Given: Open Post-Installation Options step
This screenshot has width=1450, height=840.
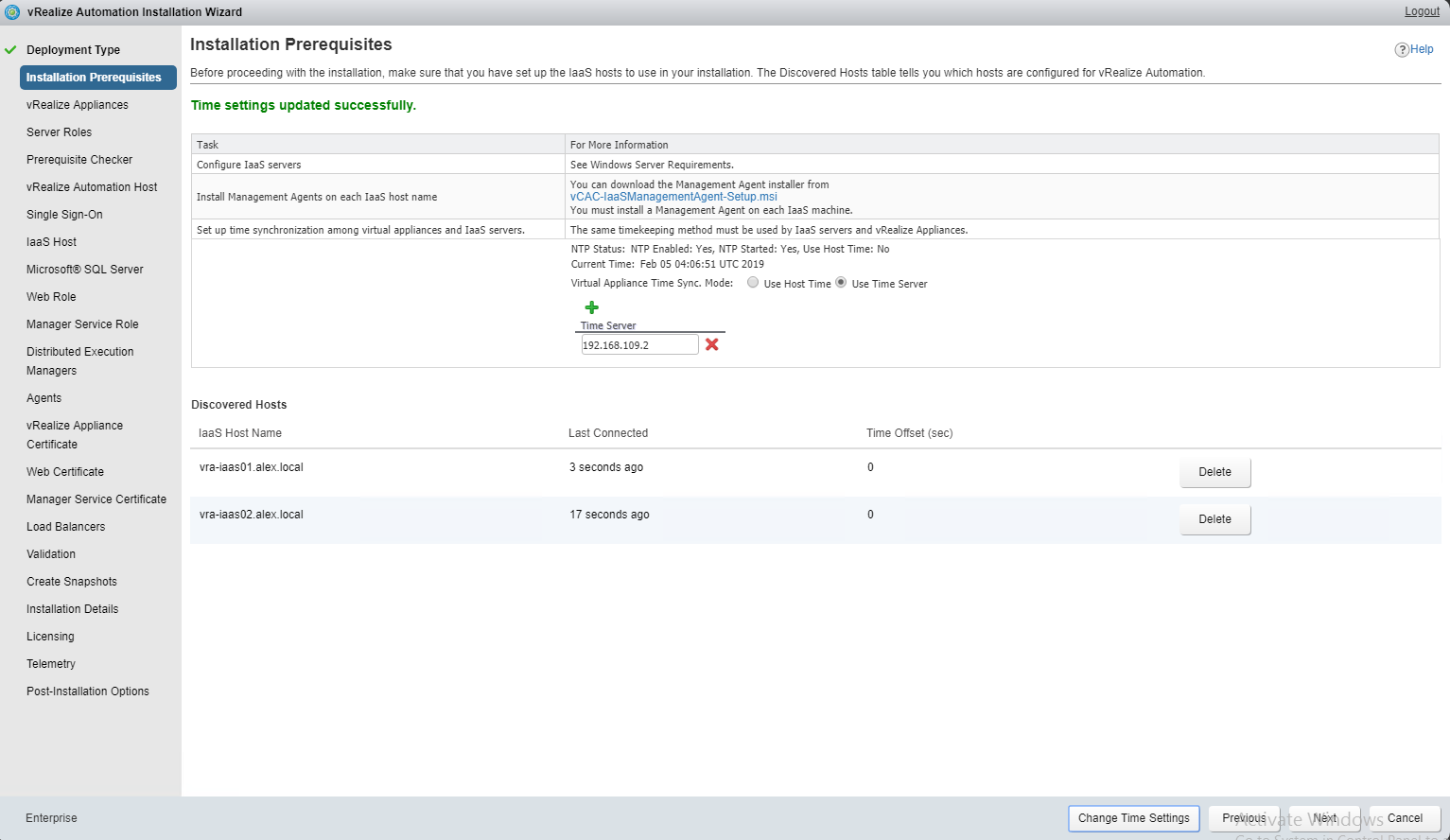Looking at the screenshot, I should [88, 691].
